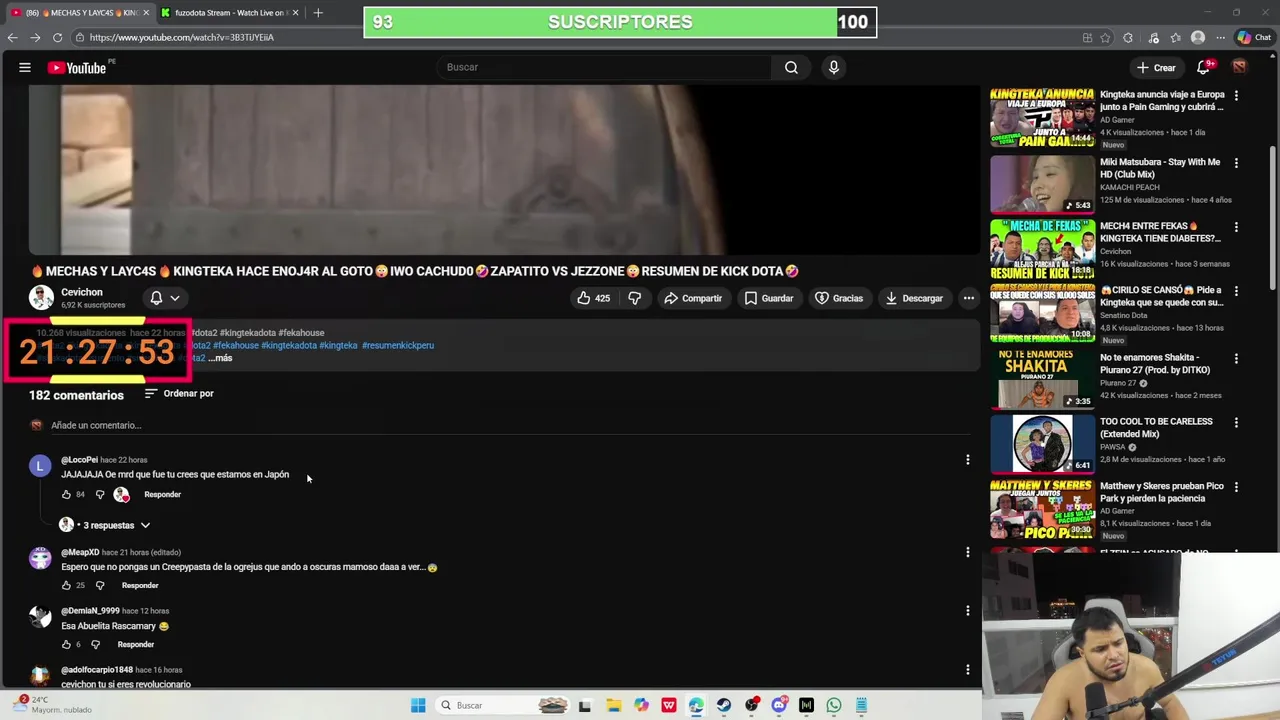Open options for @adolfocarpio1848 comment
This screenshot has height=720, width=1280.
[x=967, y=670]
